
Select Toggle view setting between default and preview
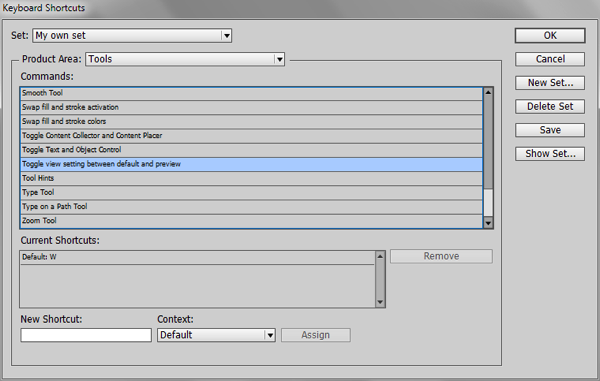251,164
